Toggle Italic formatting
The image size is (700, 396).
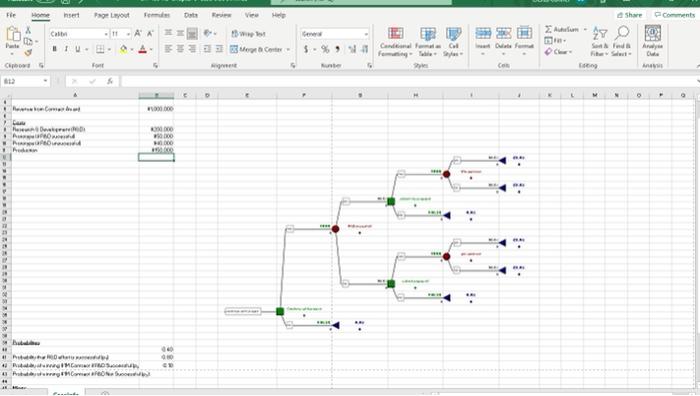click(x=66, y=49)
